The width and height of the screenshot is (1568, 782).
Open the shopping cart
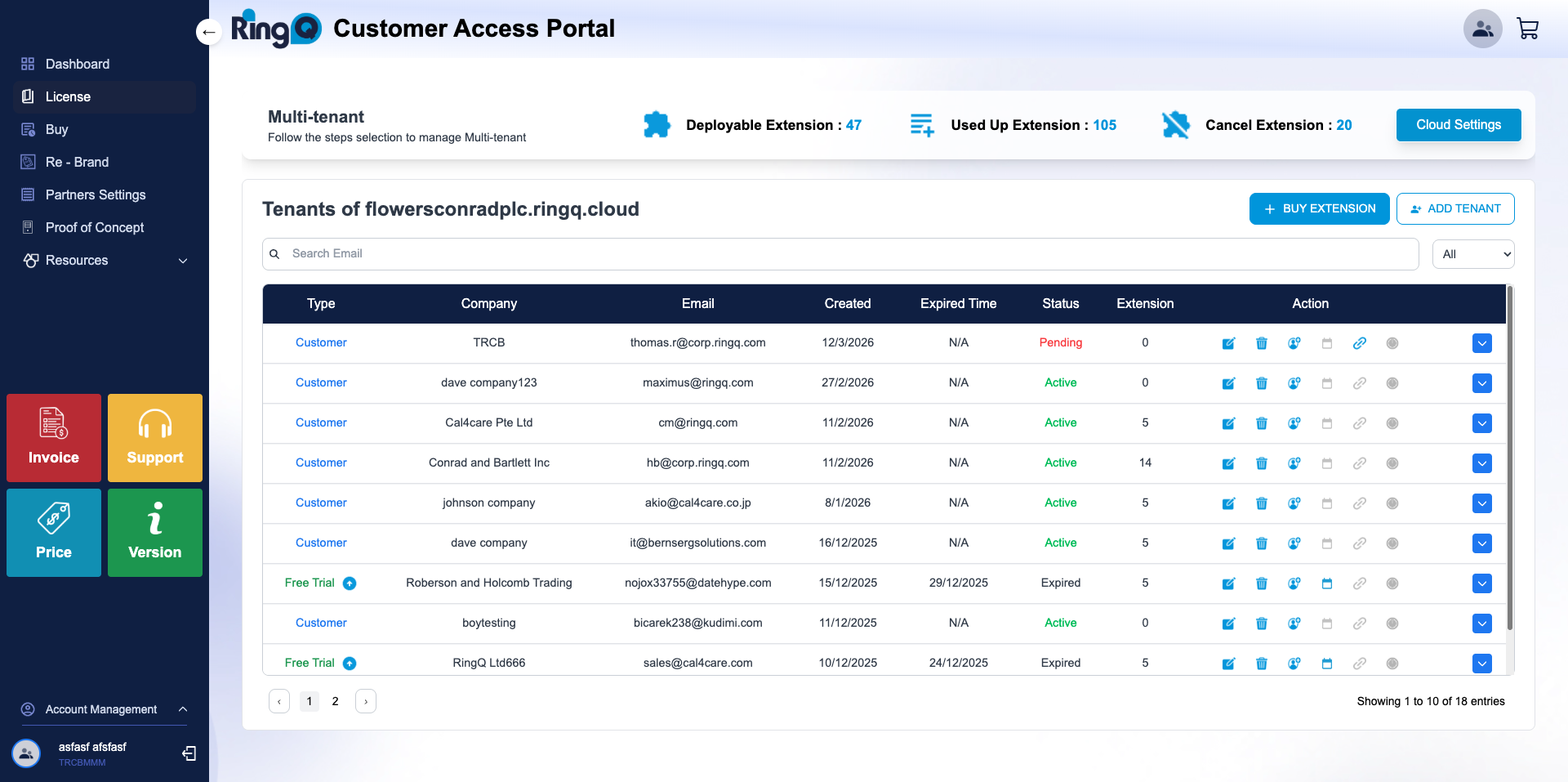[1528, 28]
